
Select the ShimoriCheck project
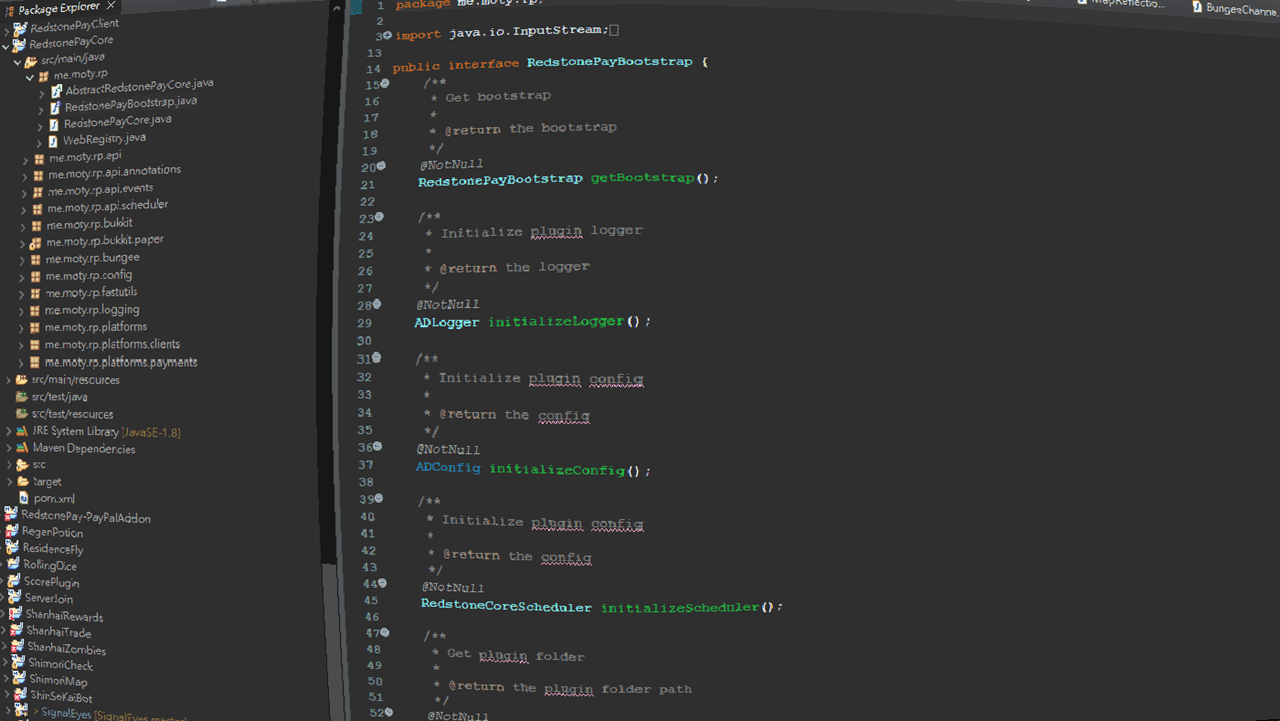pyautogui.click(x=61, y=665)
